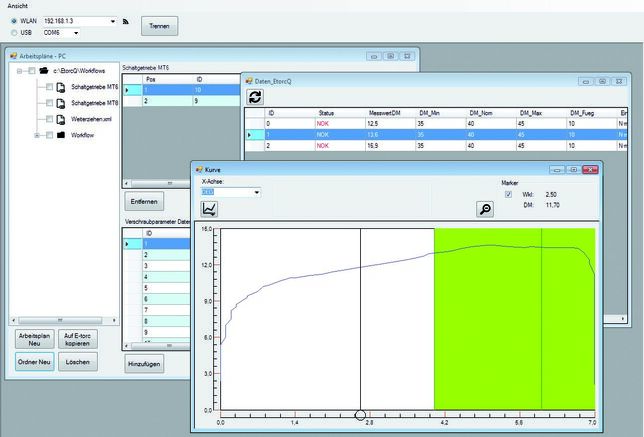Click the chart icon below X-Achse
The image size is (644, 437).
210,208
